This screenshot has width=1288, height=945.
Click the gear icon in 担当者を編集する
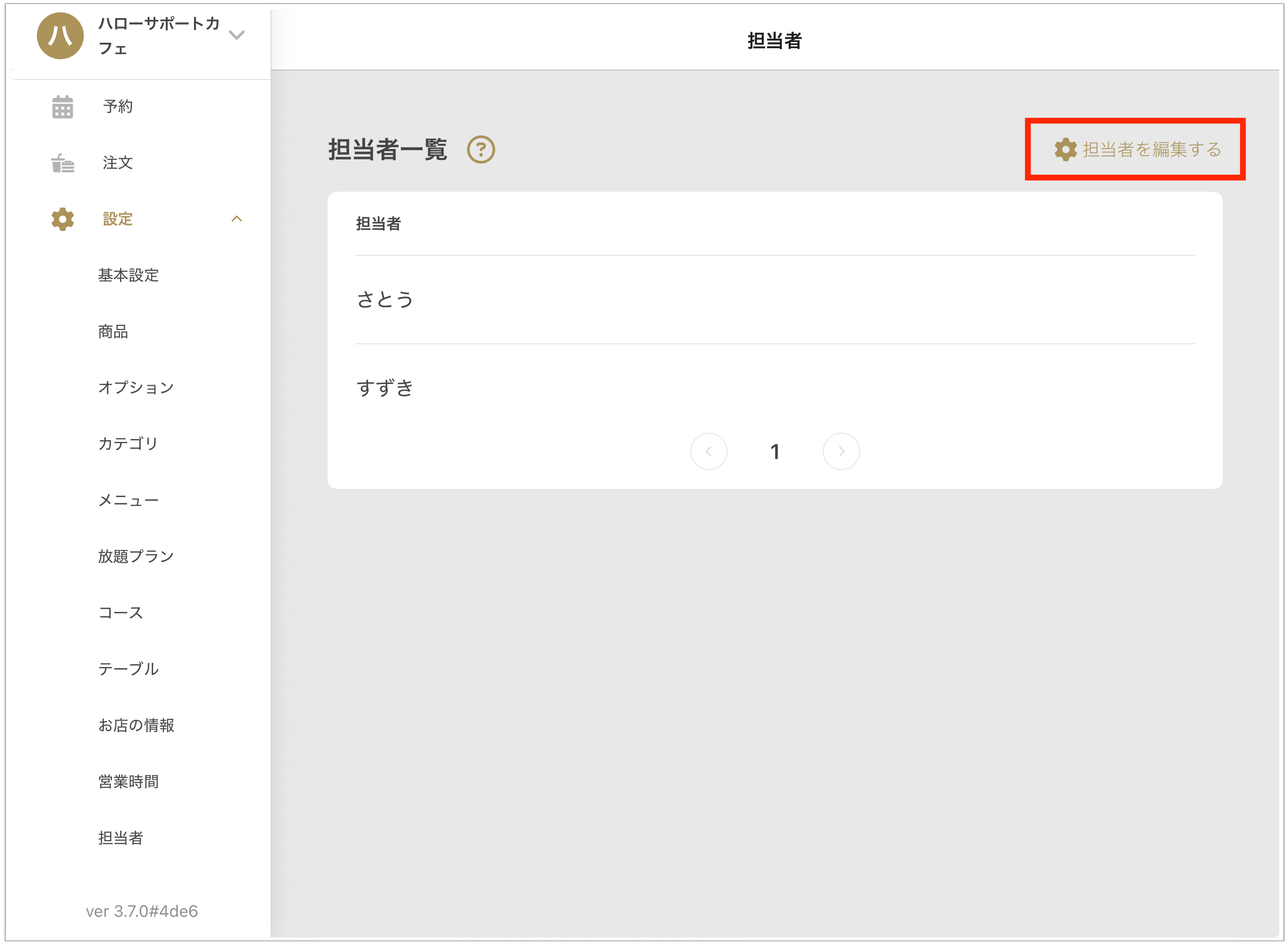coord(1065,149)
